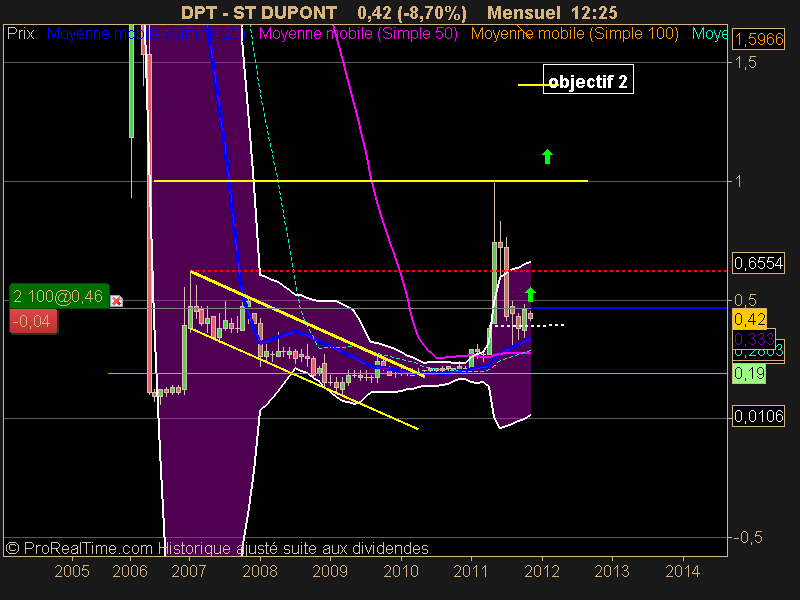800x600 pixels.
Task: Click the green 0,19 price label
Action: point(749,373)
